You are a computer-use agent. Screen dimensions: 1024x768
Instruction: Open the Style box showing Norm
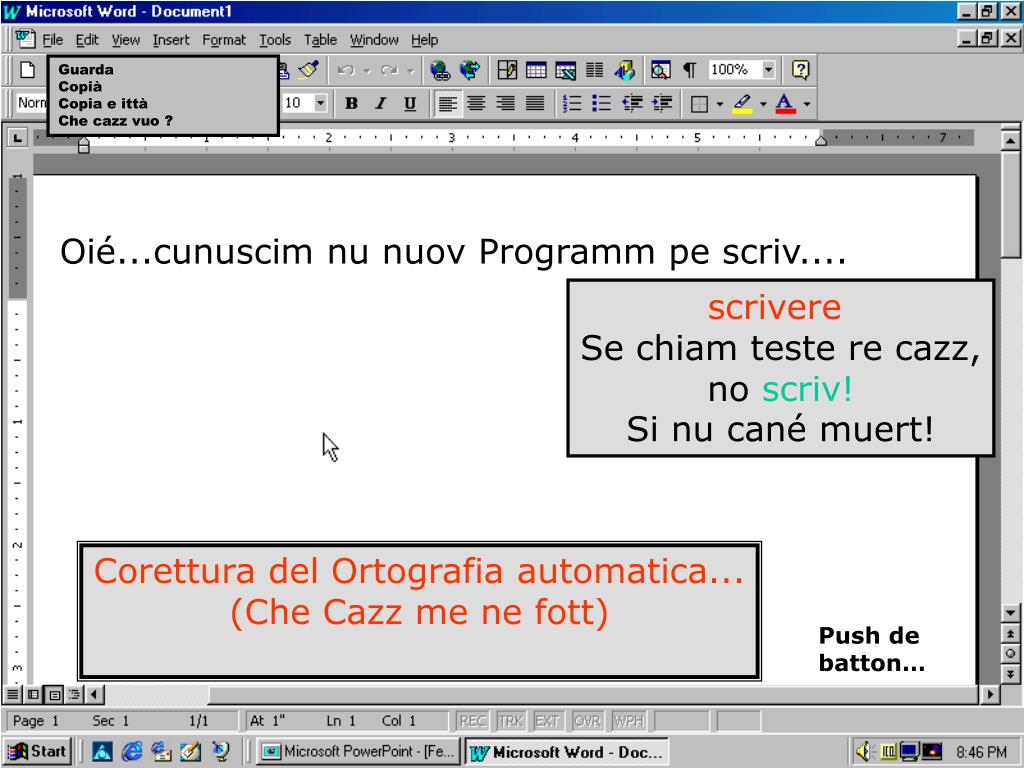click(x=31, y=103)
